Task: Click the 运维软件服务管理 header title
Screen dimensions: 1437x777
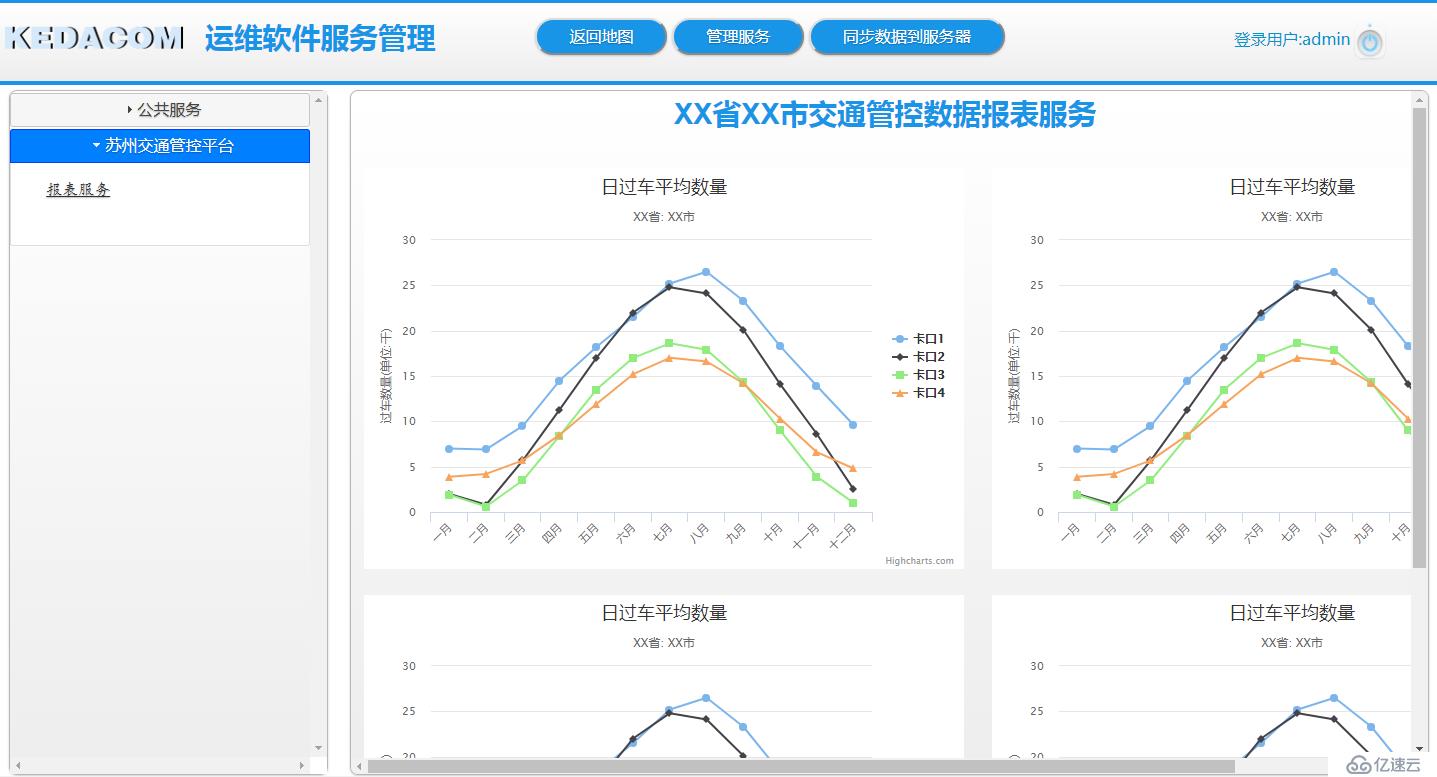Action: point(320,38)
